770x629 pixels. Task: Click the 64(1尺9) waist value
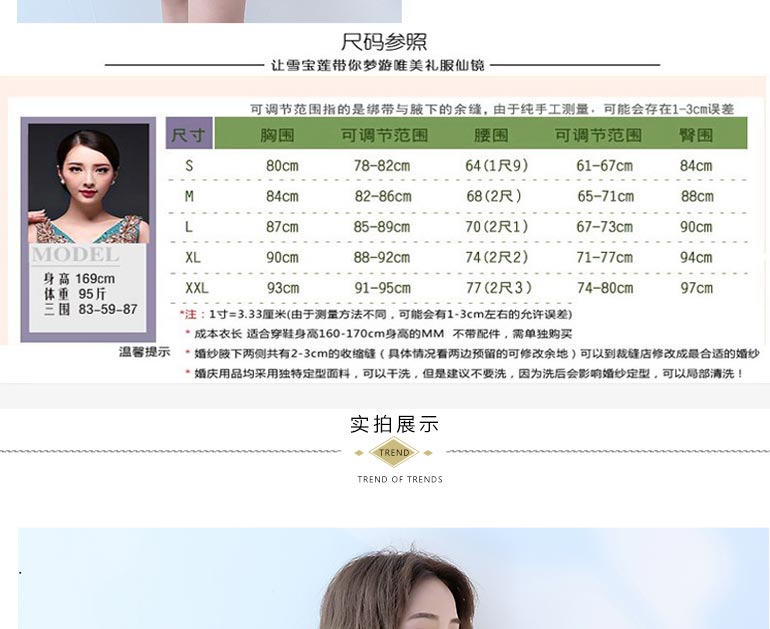(497, 165)
